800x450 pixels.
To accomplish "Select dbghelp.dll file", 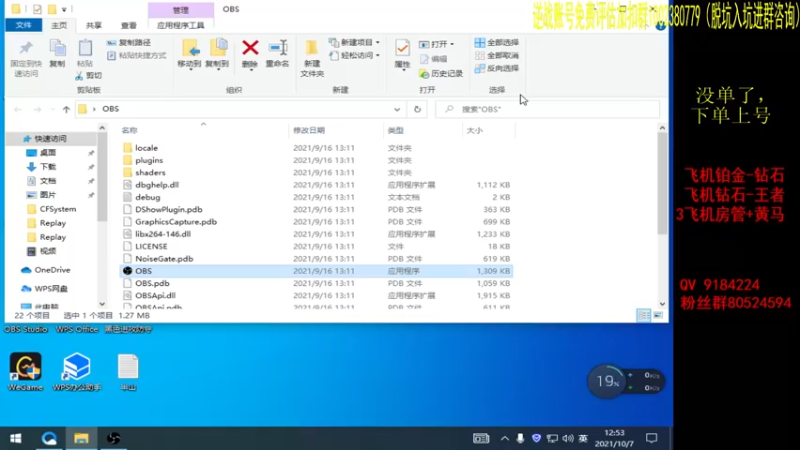I will [157, 185].
